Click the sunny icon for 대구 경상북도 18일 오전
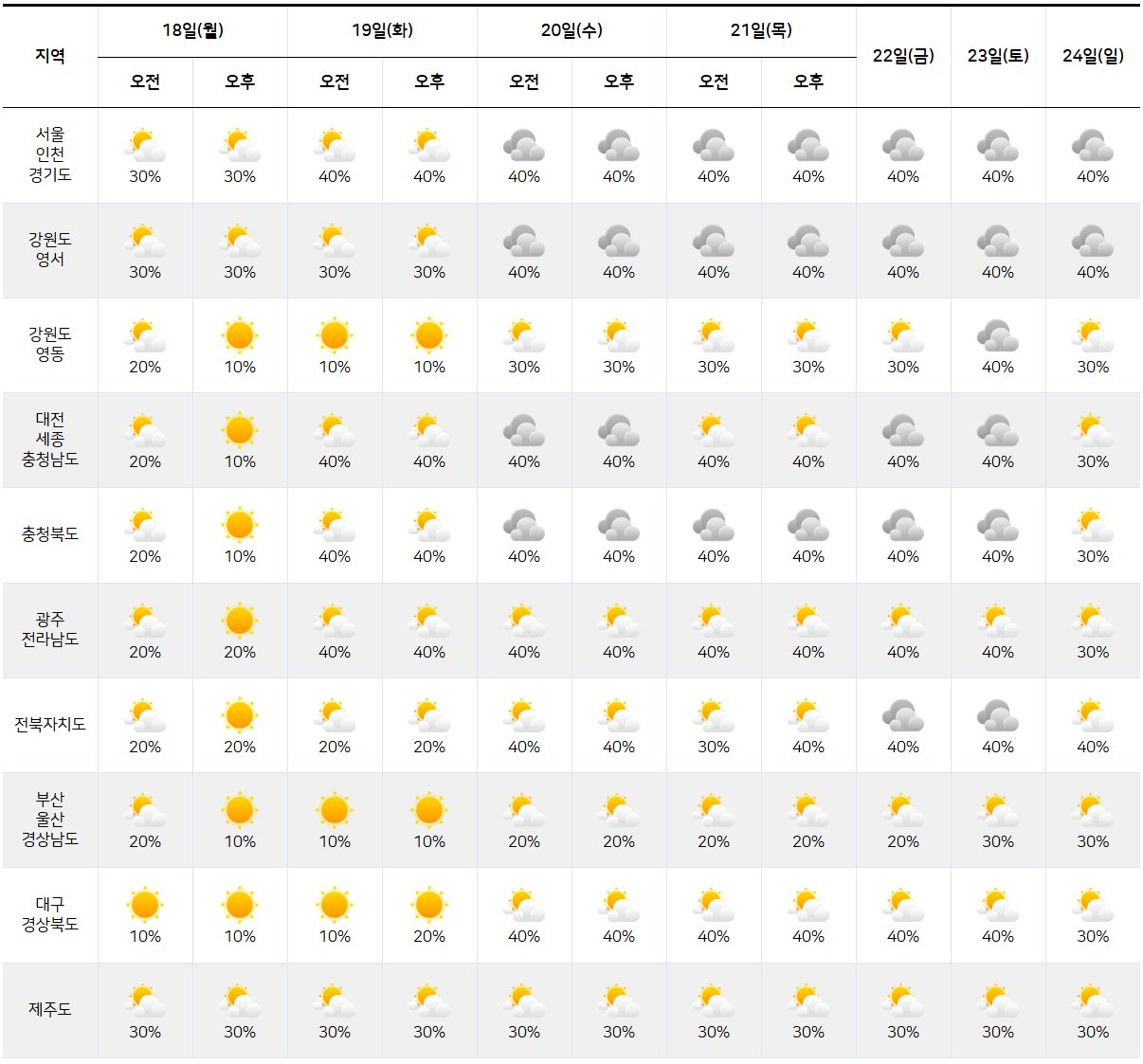Image resolution: width=1143 pixels, height=1064 pixels. click(145, 905)
